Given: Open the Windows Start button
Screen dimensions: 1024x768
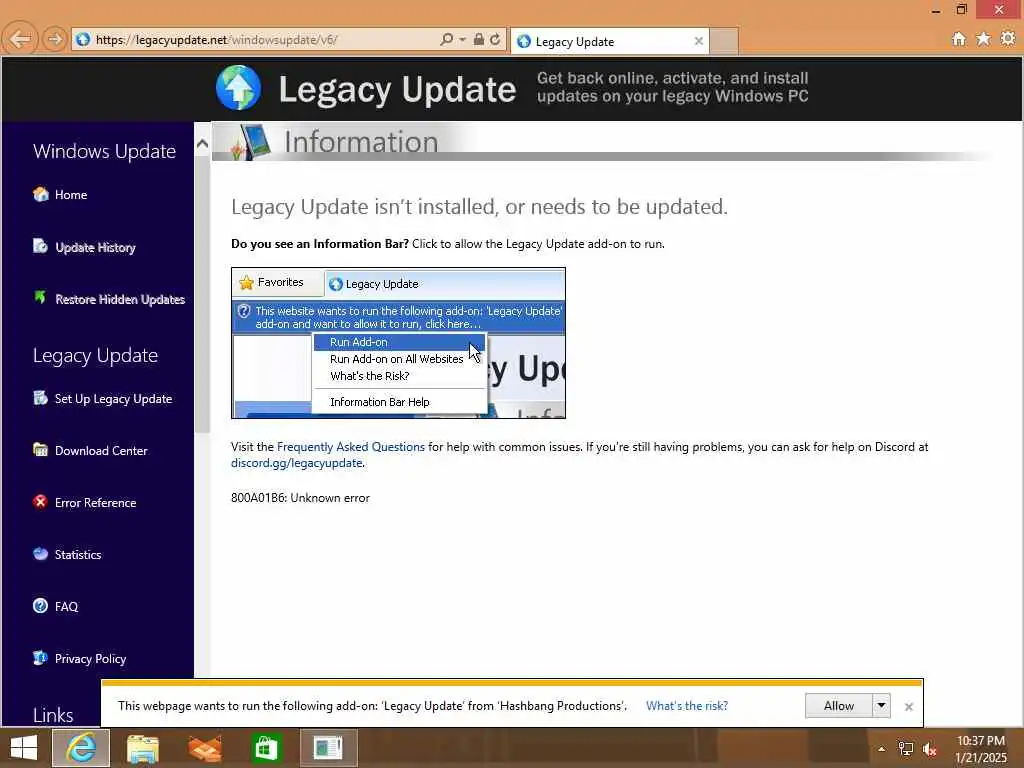Looking at the screenshot, I should coord(24,748).
